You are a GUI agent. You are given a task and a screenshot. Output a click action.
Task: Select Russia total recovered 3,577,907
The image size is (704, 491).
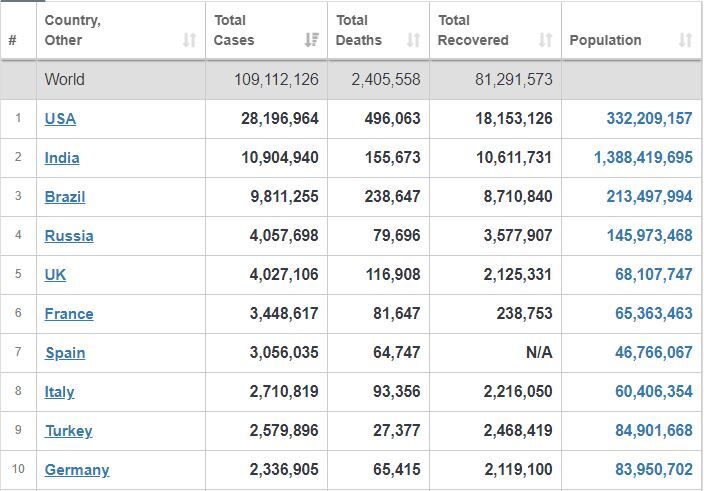(518, 236)
